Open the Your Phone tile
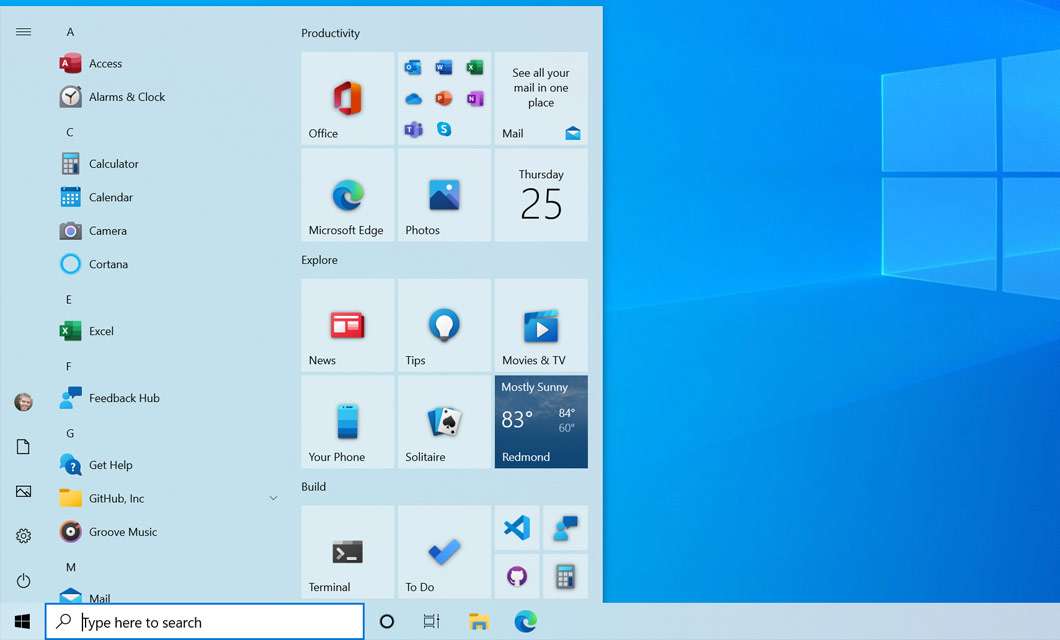The image size is (1060, 640). 347,421
